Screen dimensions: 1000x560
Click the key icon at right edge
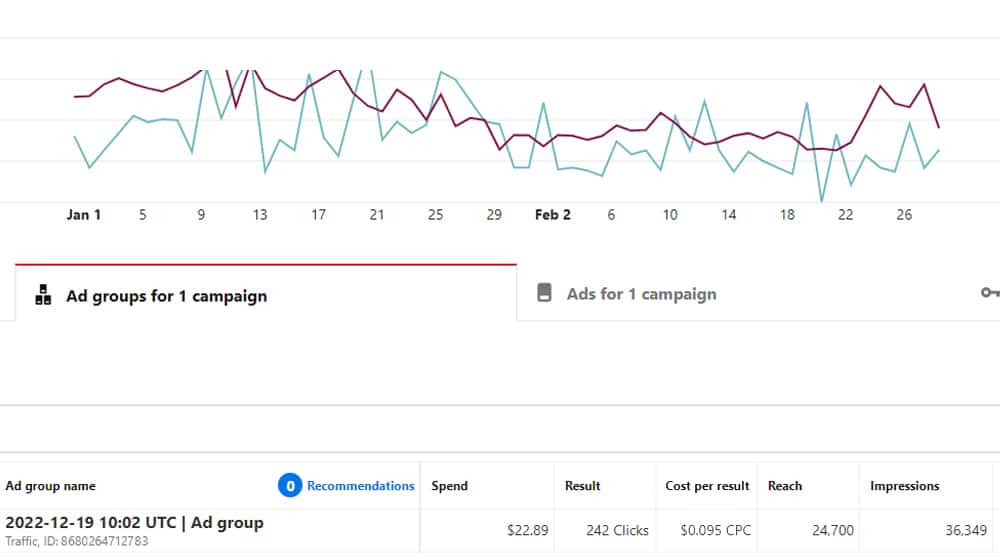tap(990, 293)
